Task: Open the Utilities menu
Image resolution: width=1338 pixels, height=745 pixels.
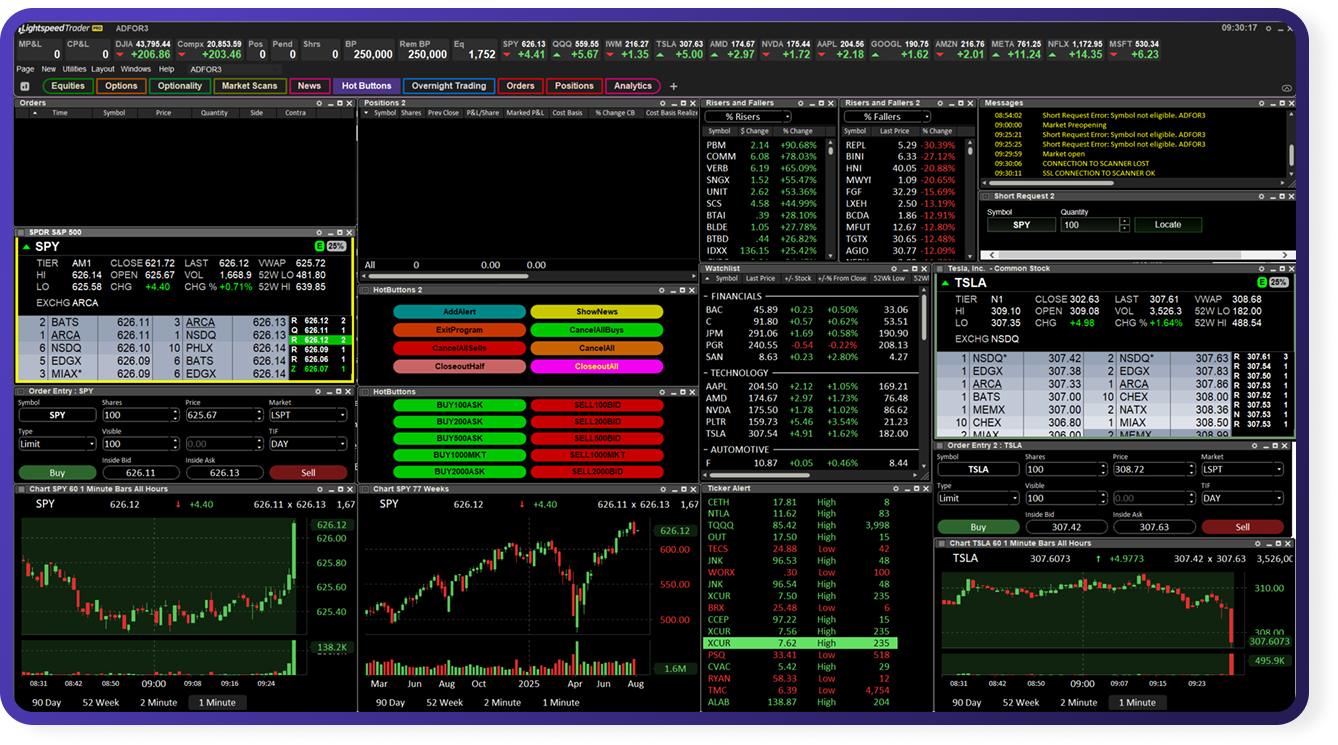Action: pos(74,69)
